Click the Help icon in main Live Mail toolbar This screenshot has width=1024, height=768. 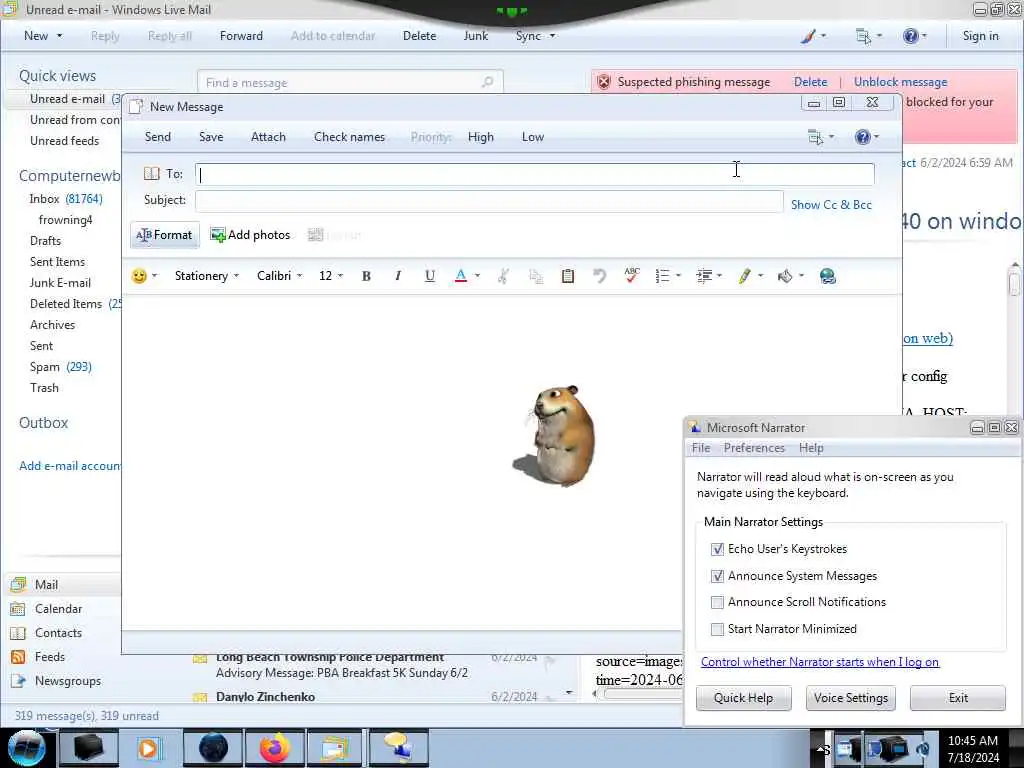(910, 36)
